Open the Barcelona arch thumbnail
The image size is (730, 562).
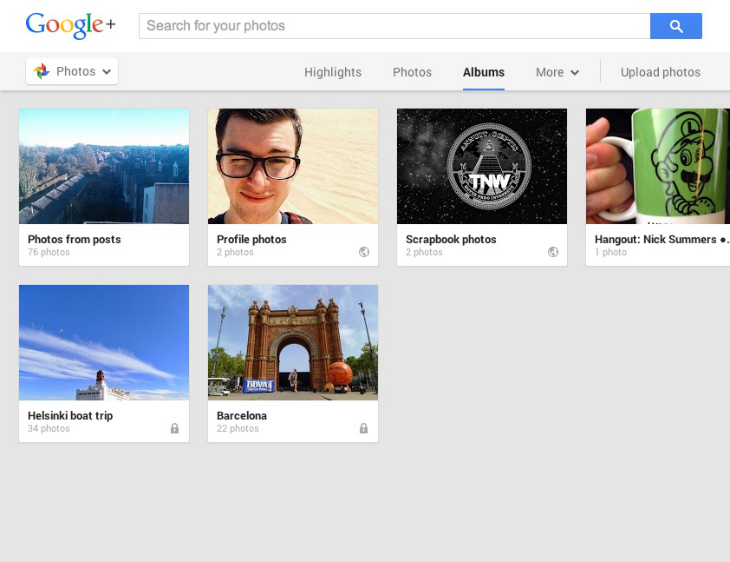tap(293, 343)
